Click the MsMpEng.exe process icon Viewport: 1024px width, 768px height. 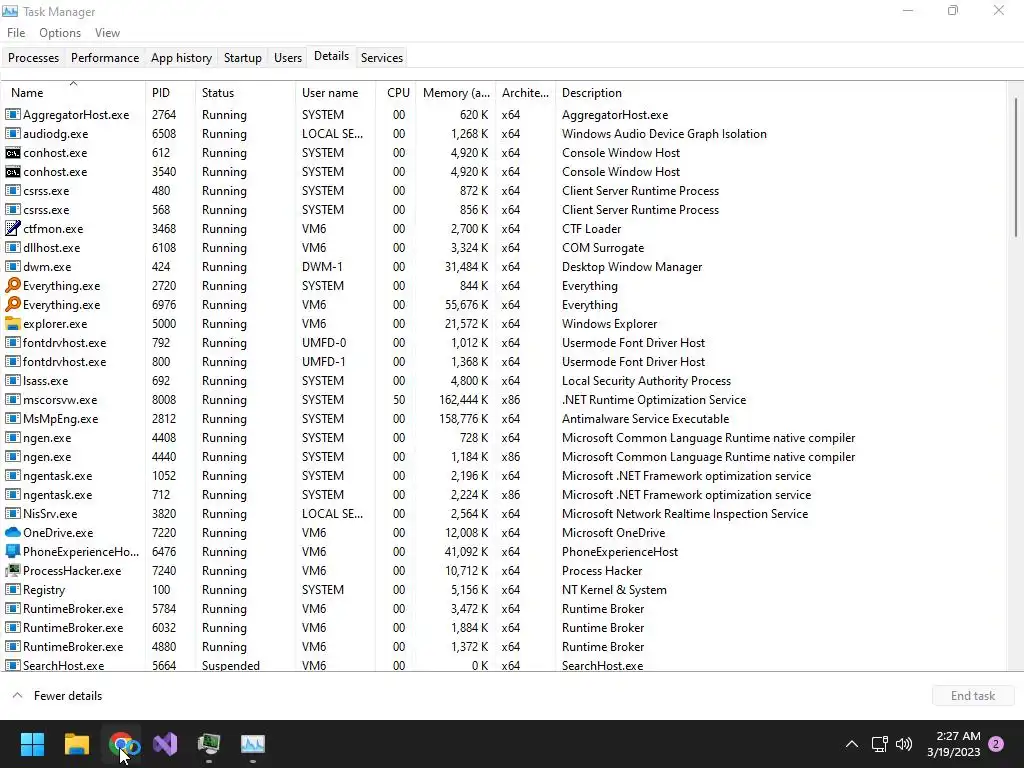pyautogui.click(x=12, y=419)
